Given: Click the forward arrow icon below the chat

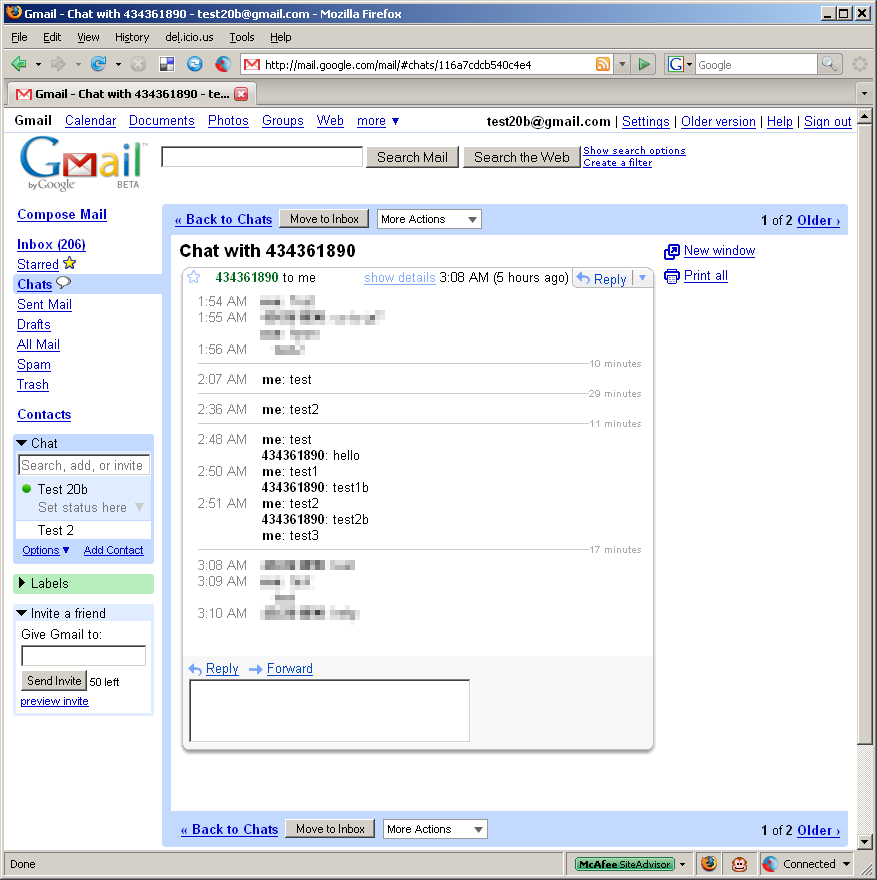Looking at the screenshot, I should coord(256,669).
